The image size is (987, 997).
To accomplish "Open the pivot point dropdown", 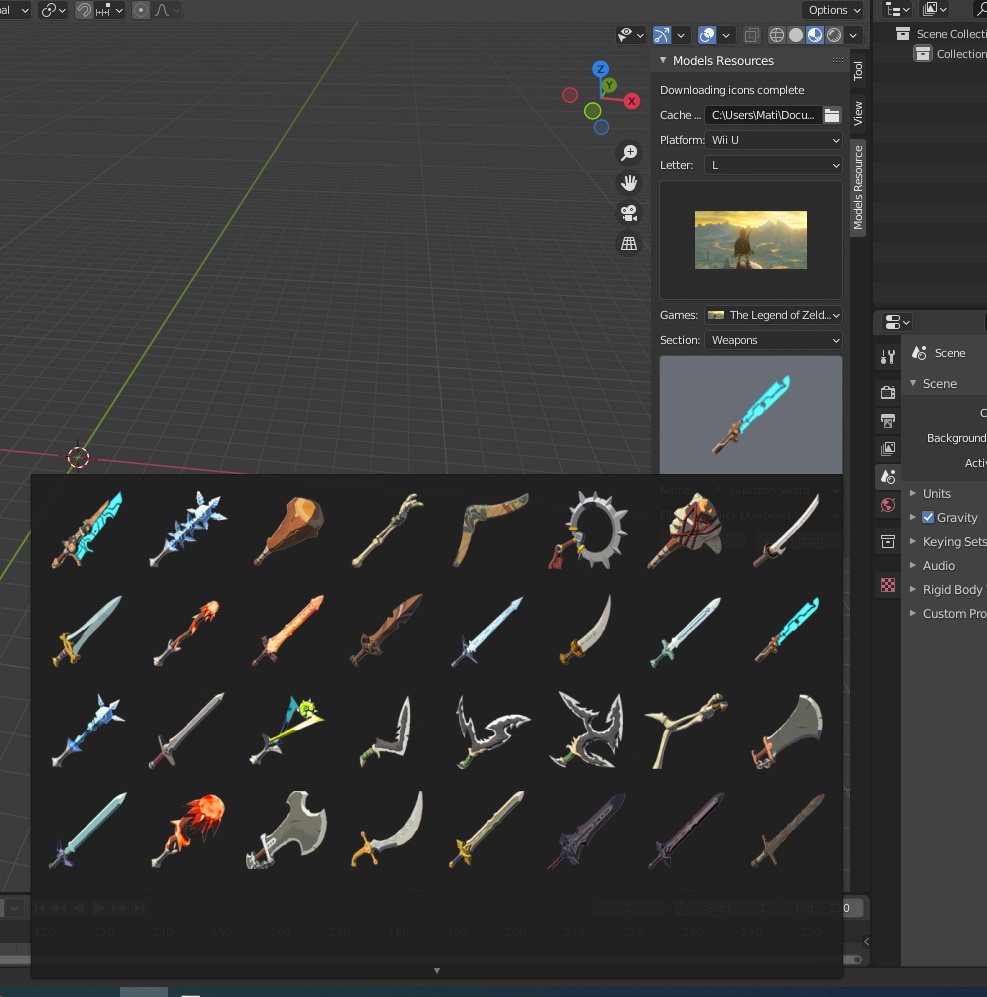I will pos(53,10).
